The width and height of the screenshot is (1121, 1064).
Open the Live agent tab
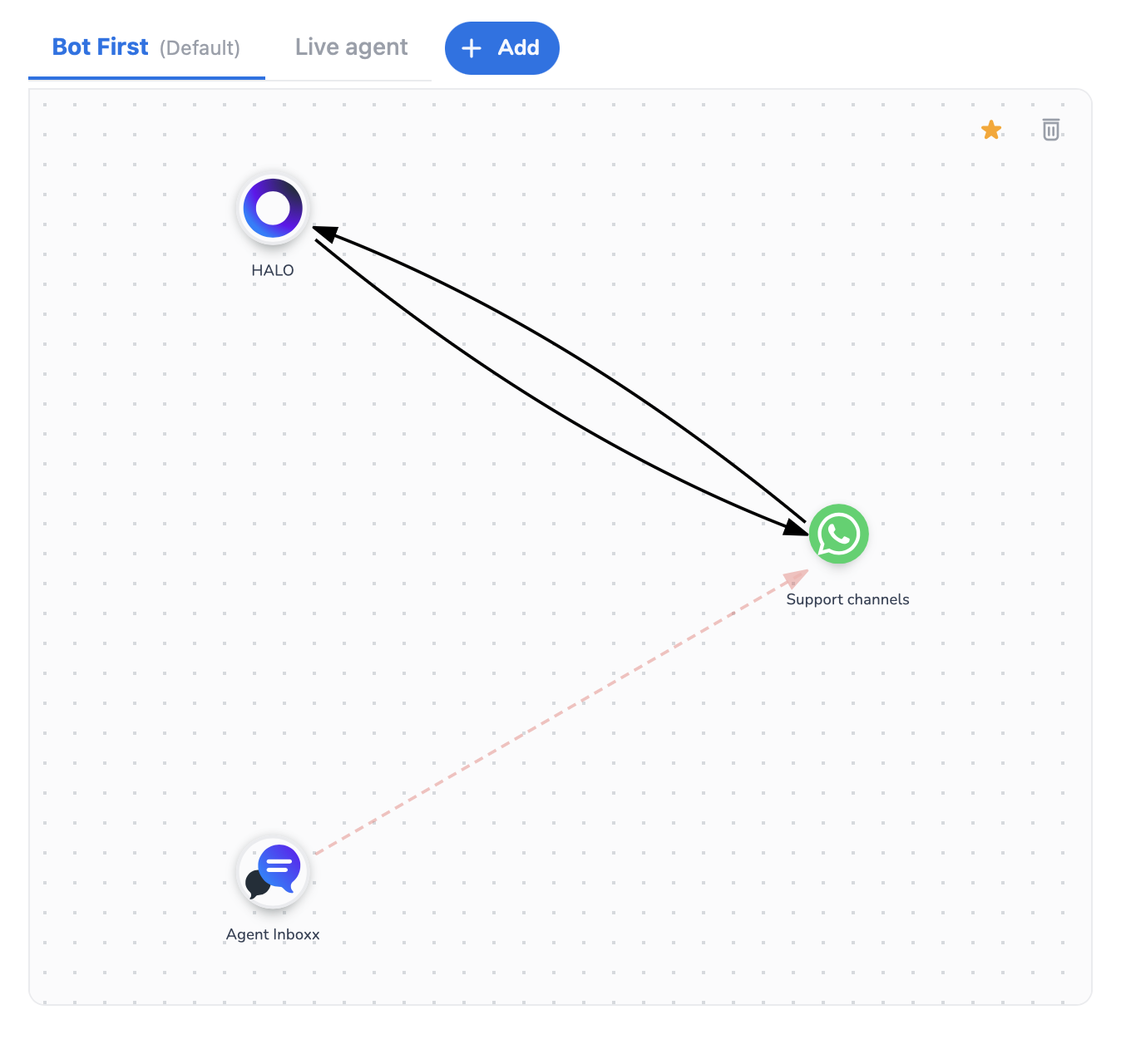coord(351,47)
